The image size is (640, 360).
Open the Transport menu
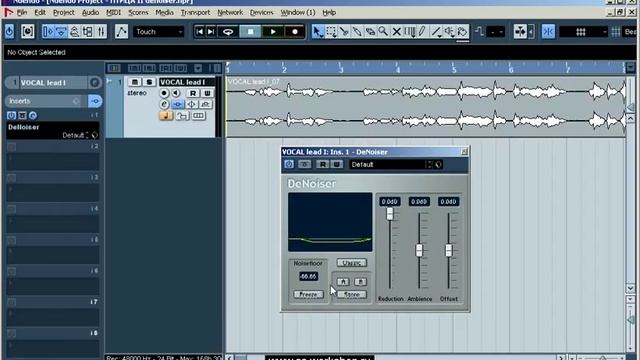click(x=195, y=13)
